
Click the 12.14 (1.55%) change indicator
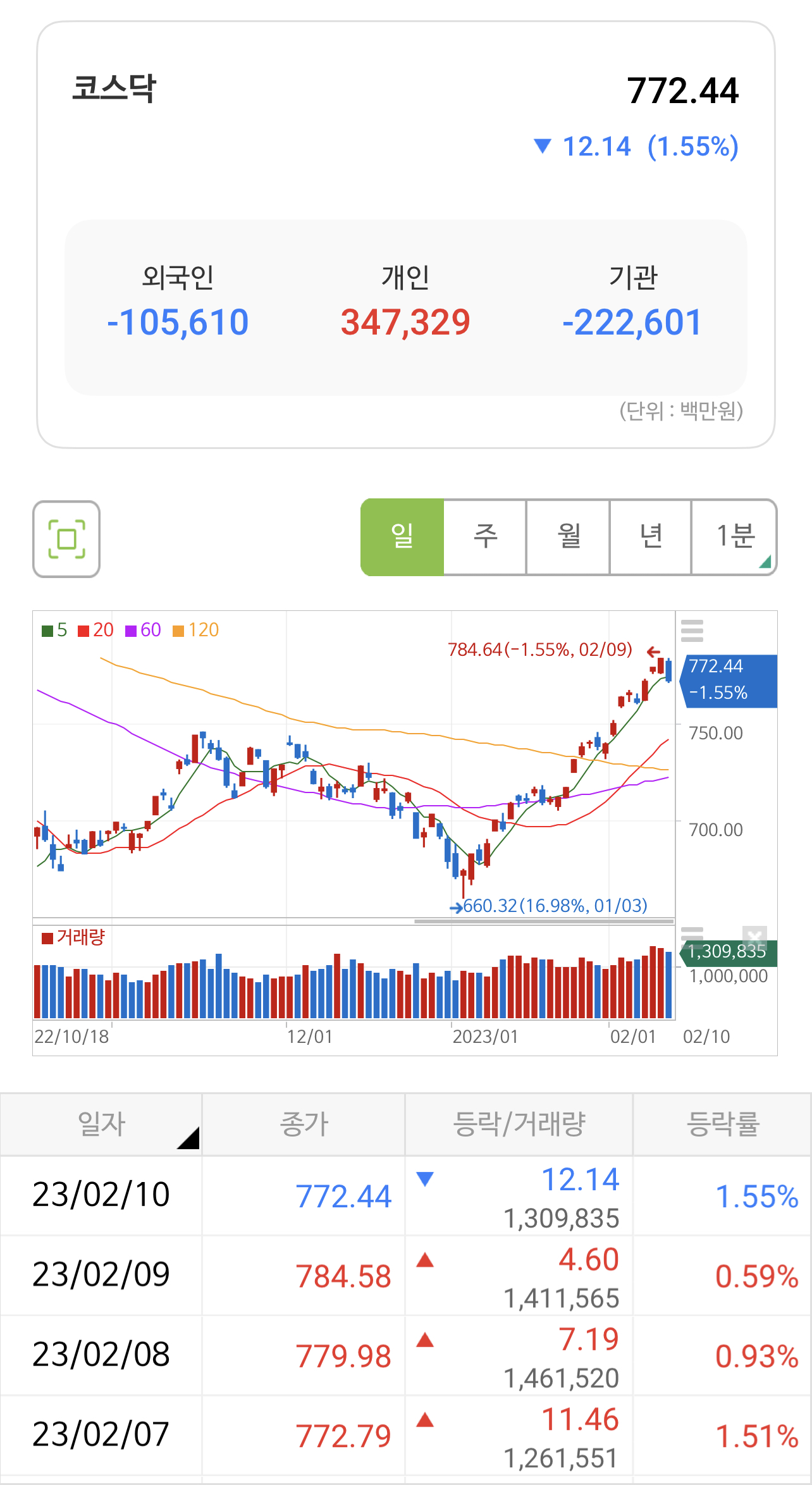click(x=636, y=147)
